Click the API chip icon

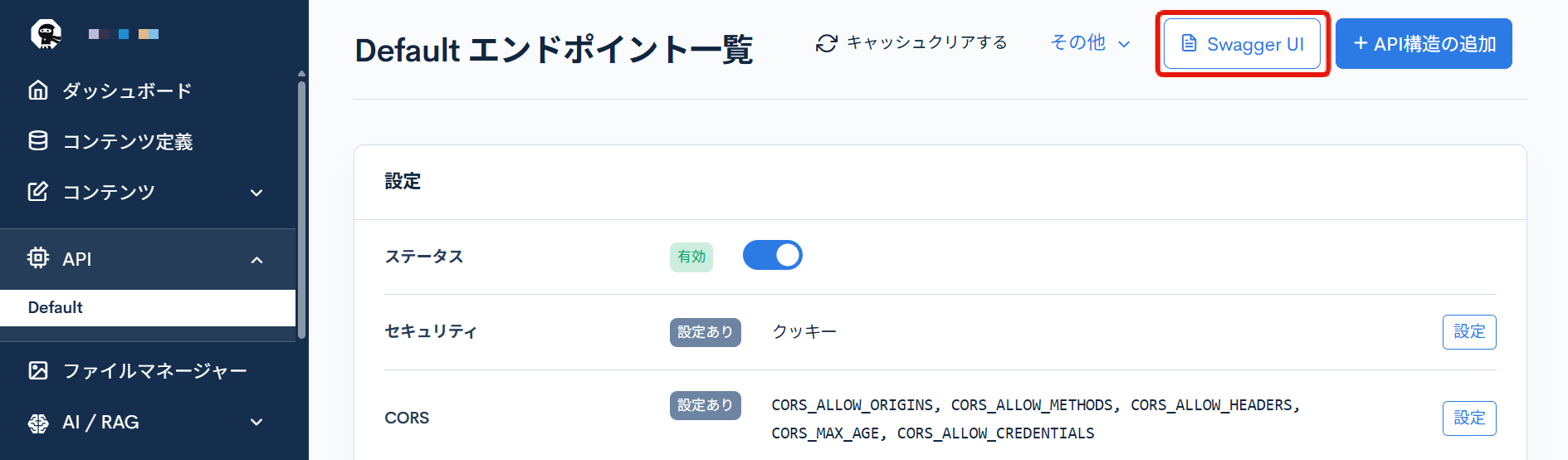point(38,258)
